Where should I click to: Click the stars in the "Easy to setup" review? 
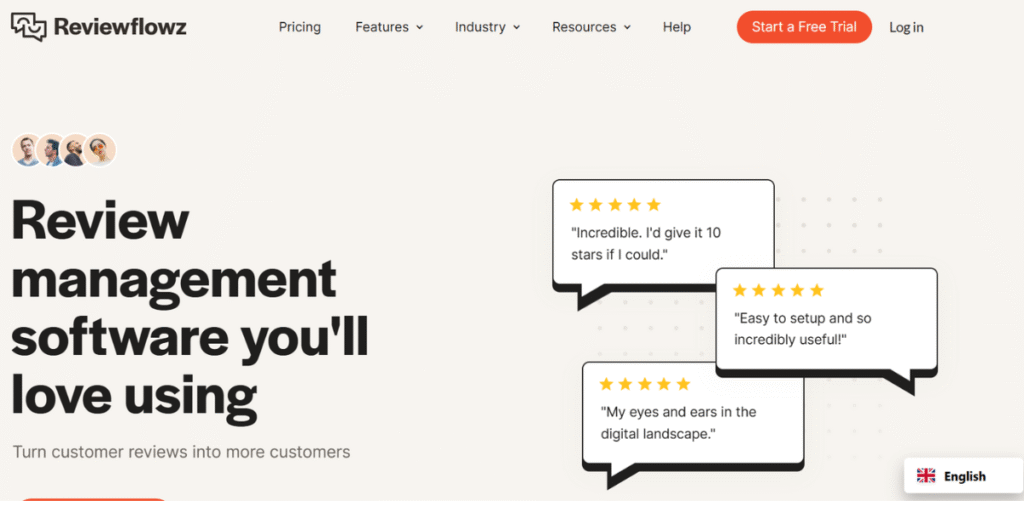click(x=779, y=291)
